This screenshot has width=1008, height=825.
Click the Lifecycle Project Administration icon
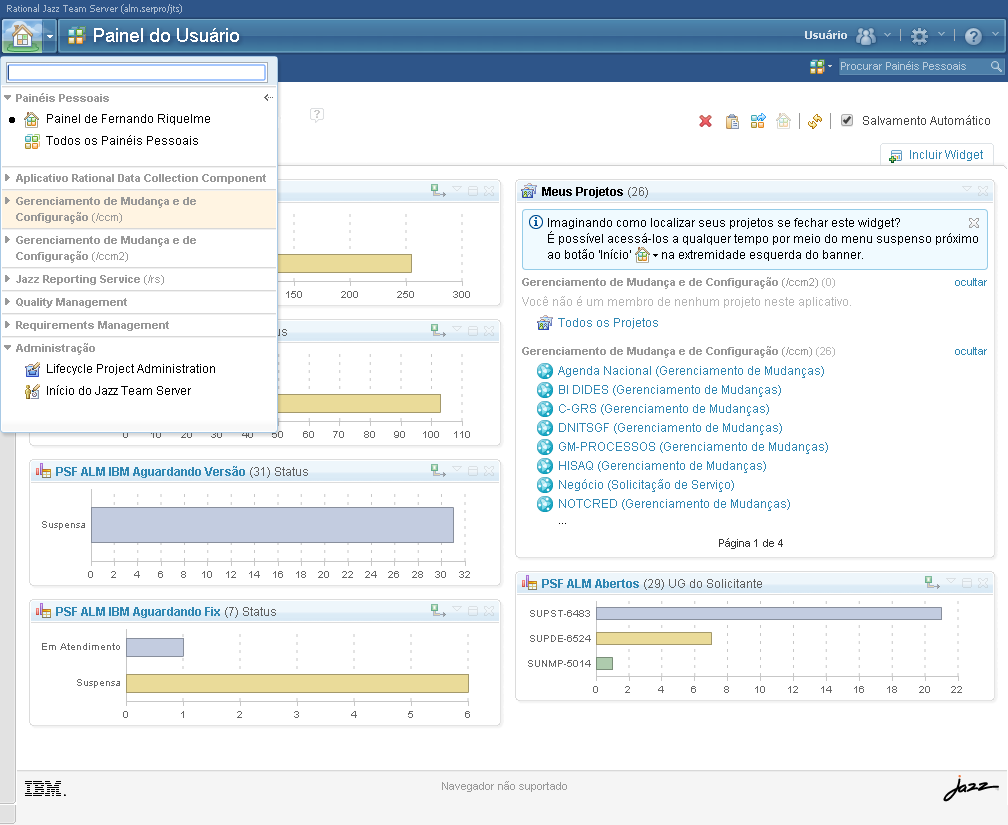[32, 370]
